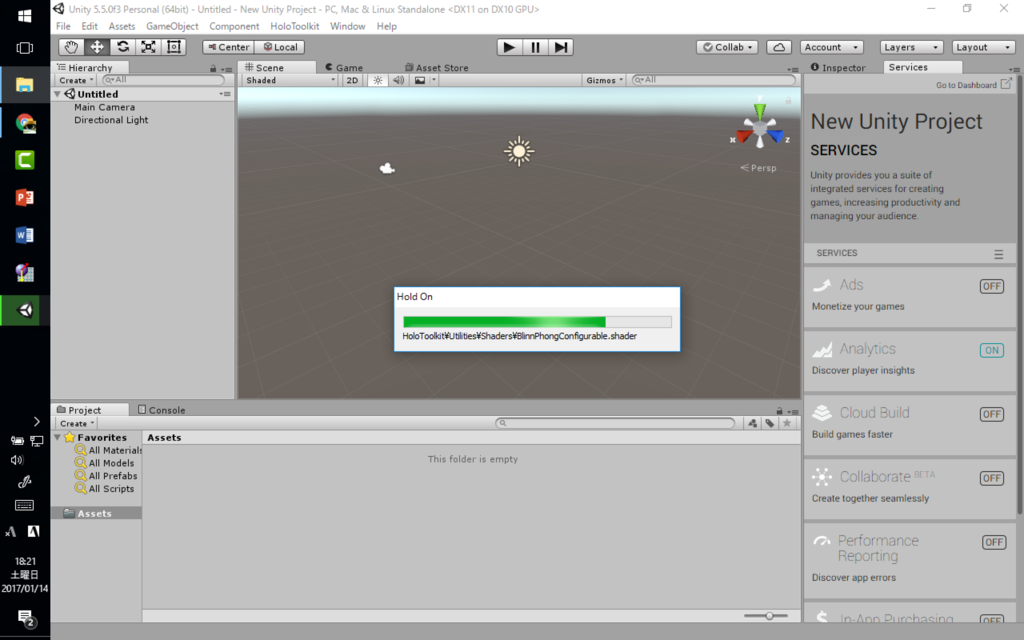This screenshot has width=1024, height=640.
Task: Switch to the Inspector tab
Action: point(838,67)
